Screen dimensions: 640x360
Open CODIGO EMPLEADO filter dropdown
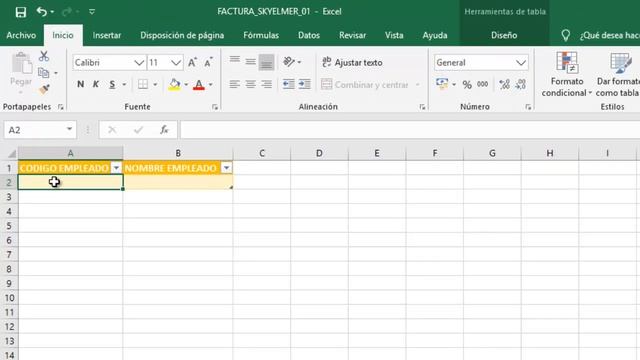(x=116, y=168)
